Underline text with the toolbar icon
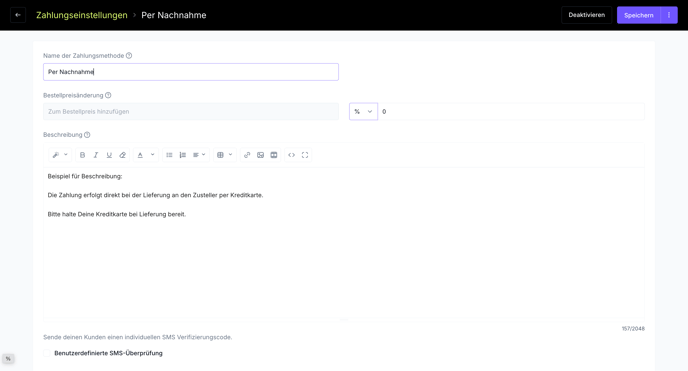 [x=109, y=155]
